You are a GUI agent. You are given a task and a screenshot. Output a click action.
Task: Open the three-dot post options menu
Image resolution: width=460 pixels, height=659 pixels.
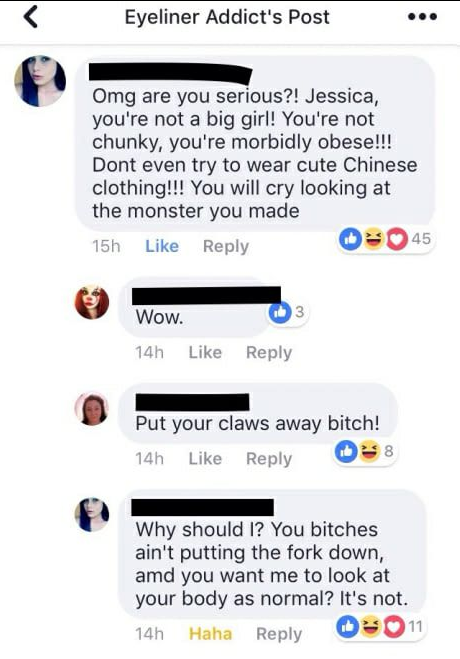[423, 17]
